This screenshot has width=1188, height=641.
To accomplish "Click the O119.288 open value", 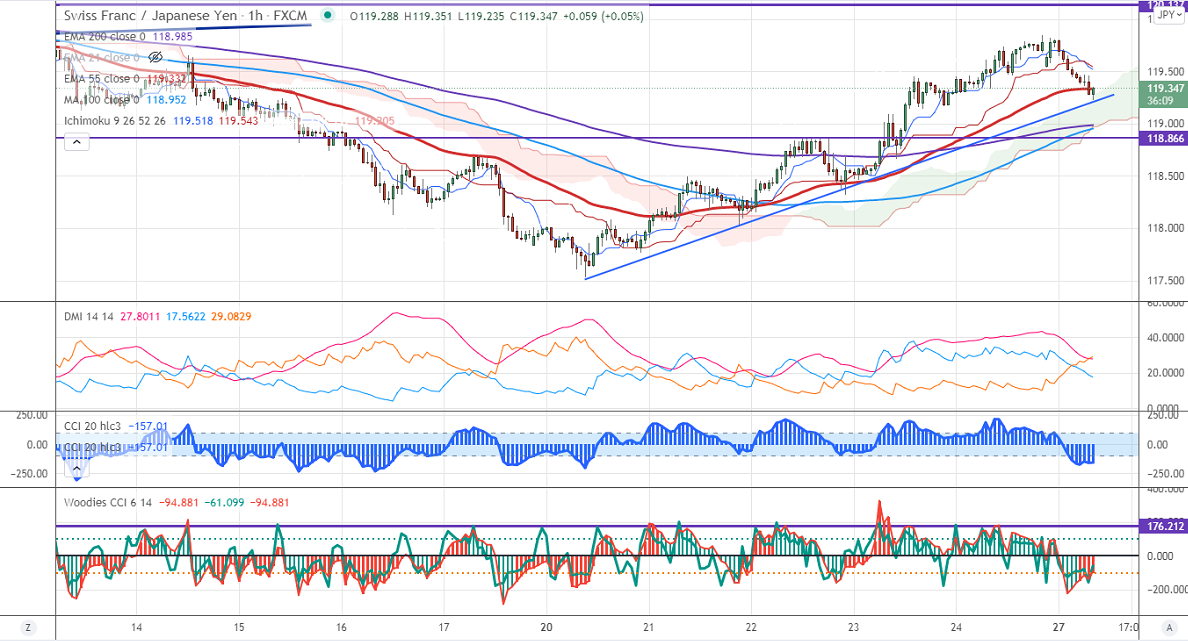I will click(x=374, y=15).
